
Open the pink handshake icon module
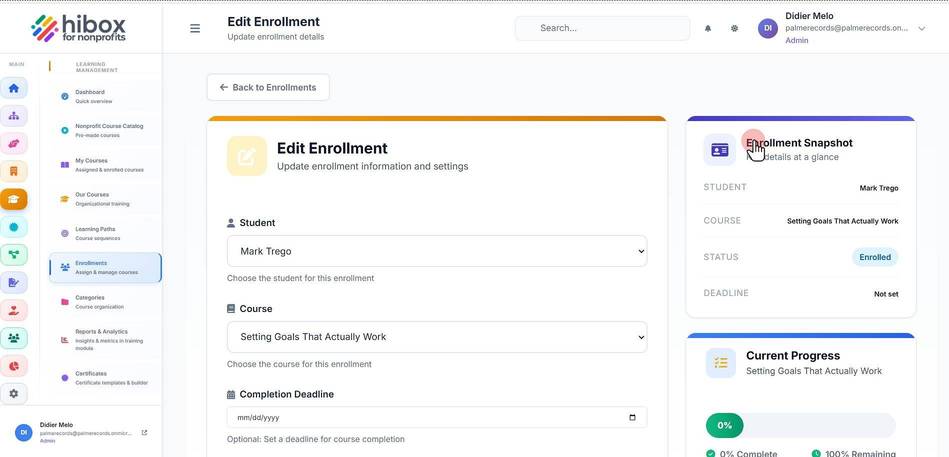point(13,143)
